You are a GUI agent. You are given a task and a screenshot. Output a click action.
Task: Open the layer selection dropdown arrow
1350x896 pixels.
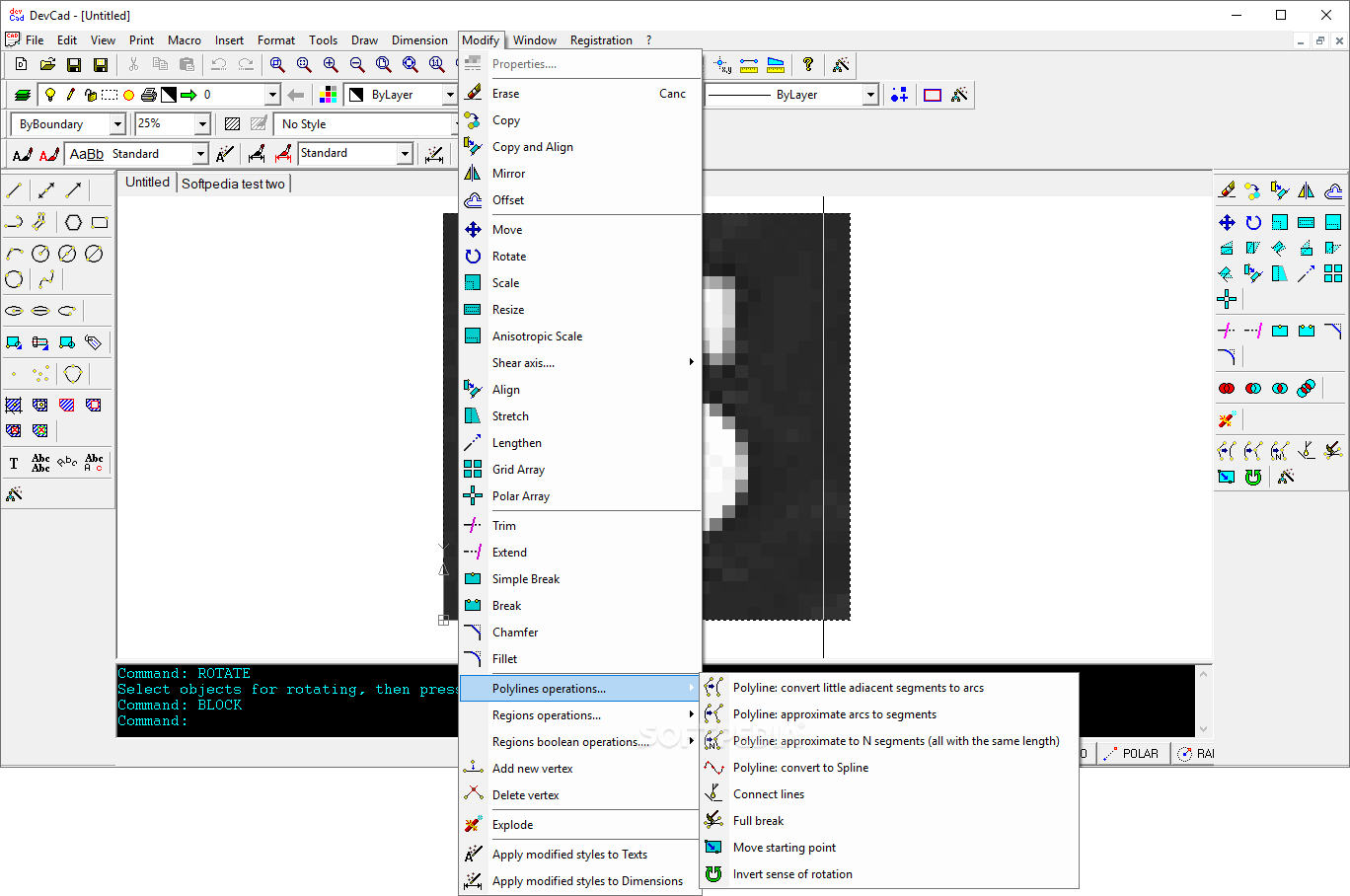pos(272,95)
